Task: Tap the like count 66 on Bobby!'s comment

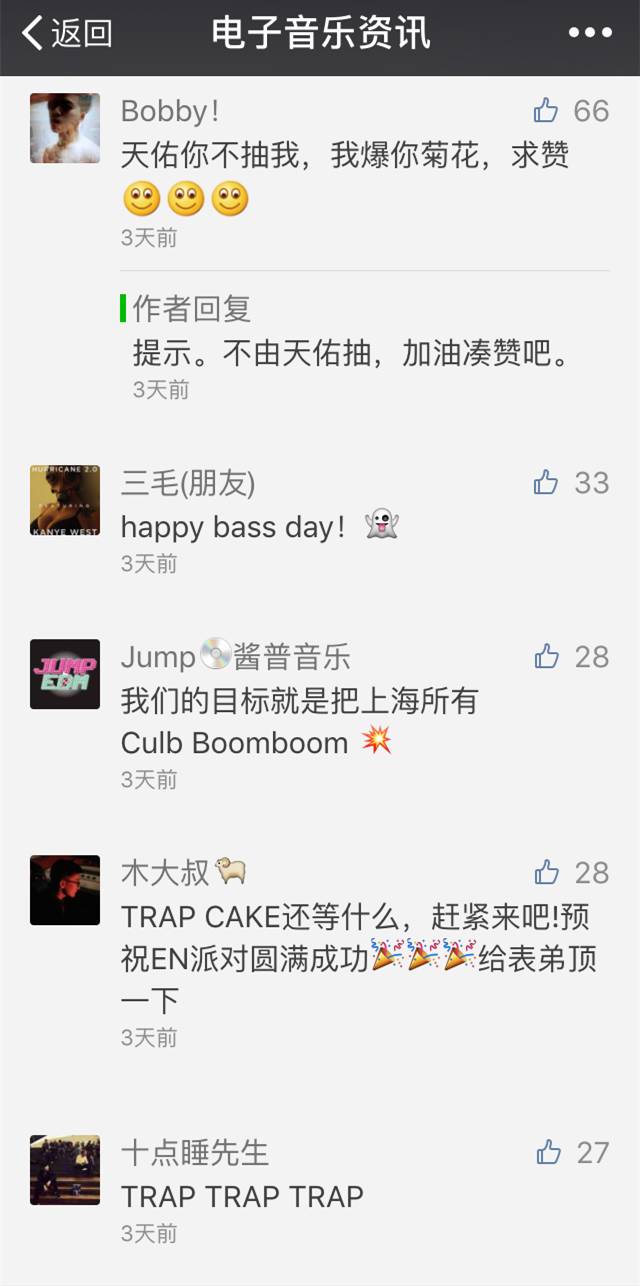Action: (x=591, y=110)
